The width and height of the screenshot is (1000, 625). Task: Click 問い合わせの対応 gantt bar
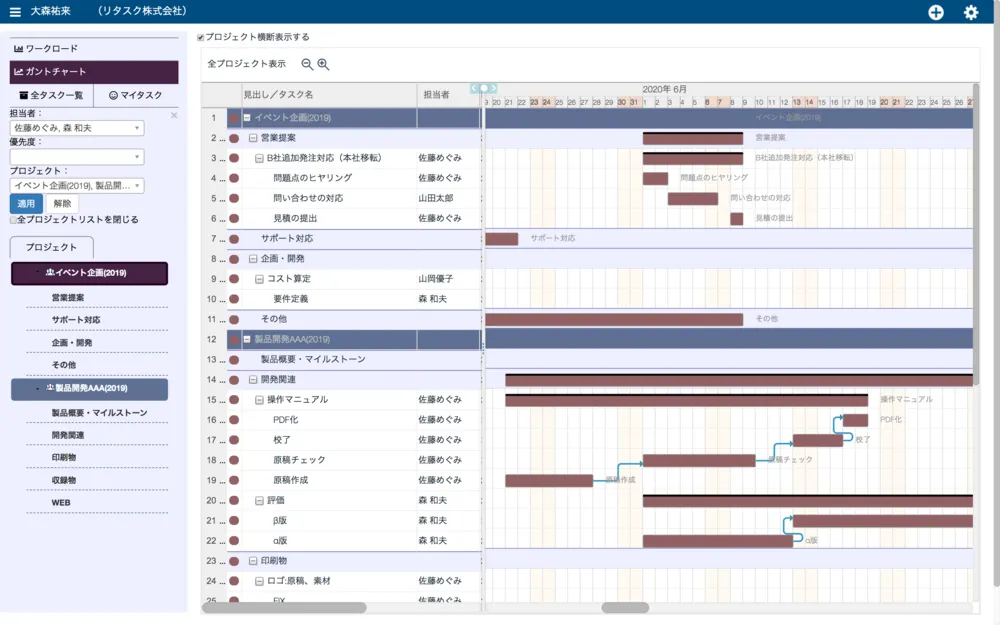[x=693, y=199]
